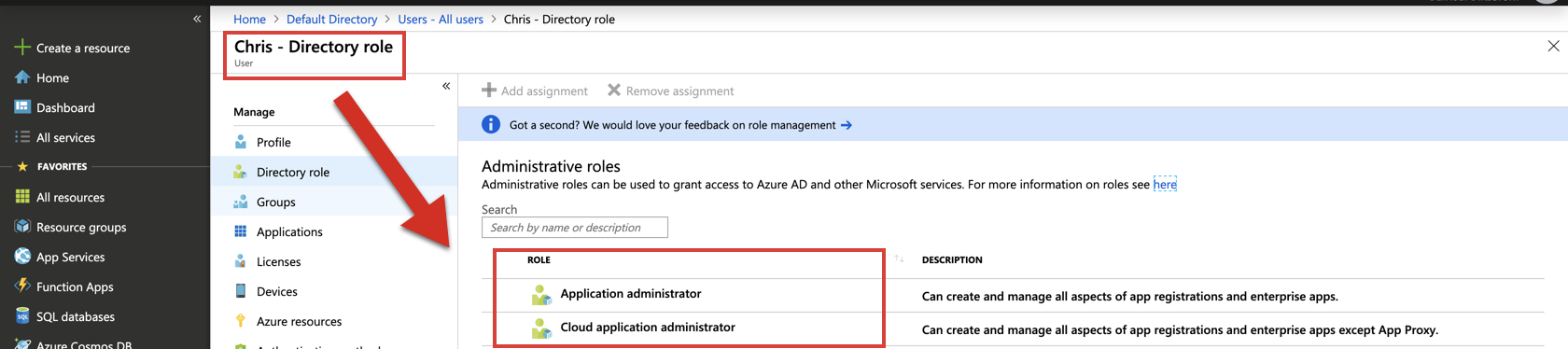Click the Directory role icon in Manage menu
Image resolution: width=1568 pixels, height=349 pixels.
[241, 172]
